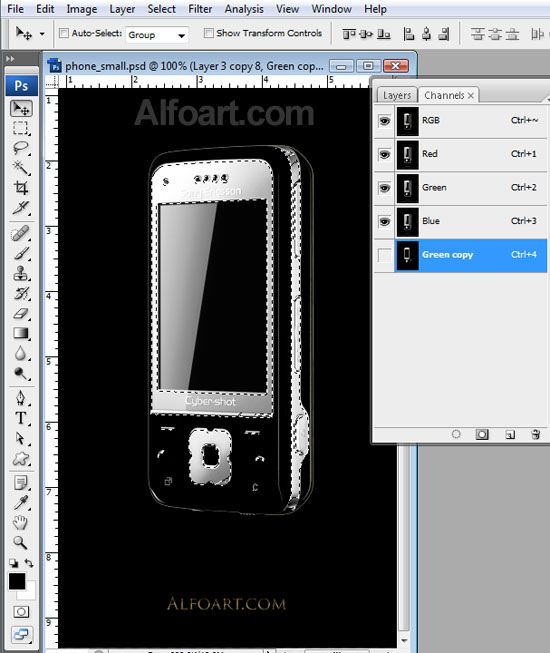Viewport: 550px width, 653px height.
Task: Open the Analysis menu
Action: (x=244, y=9)
